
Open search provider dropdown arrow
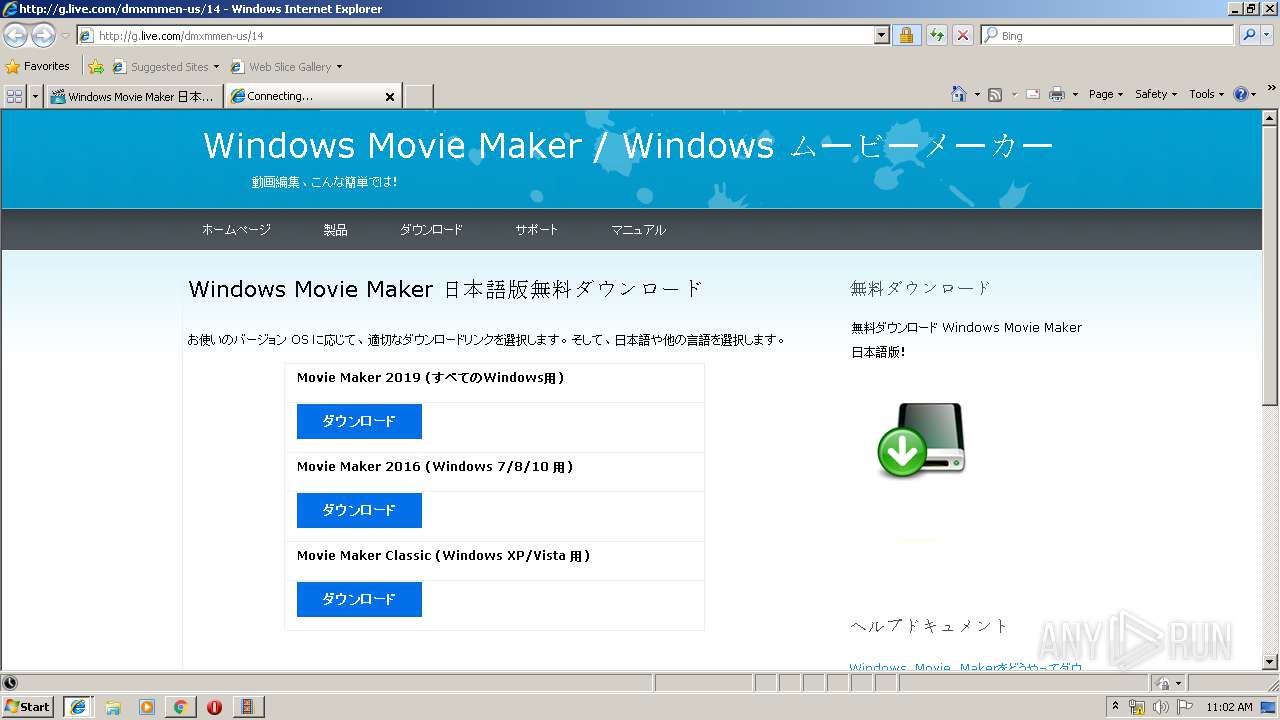click(1269, 36)
